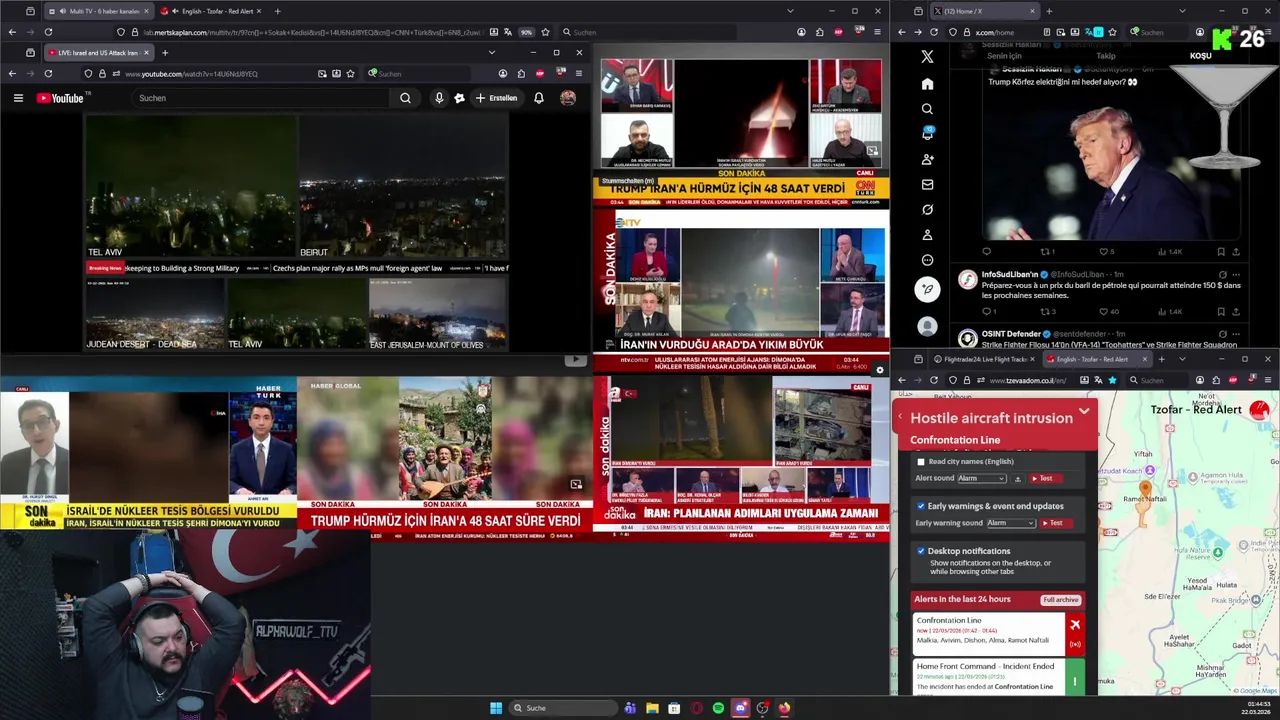1280x720 pixels.
Task: Expand tab list dropdown in X window
Action: point(1182,11)
